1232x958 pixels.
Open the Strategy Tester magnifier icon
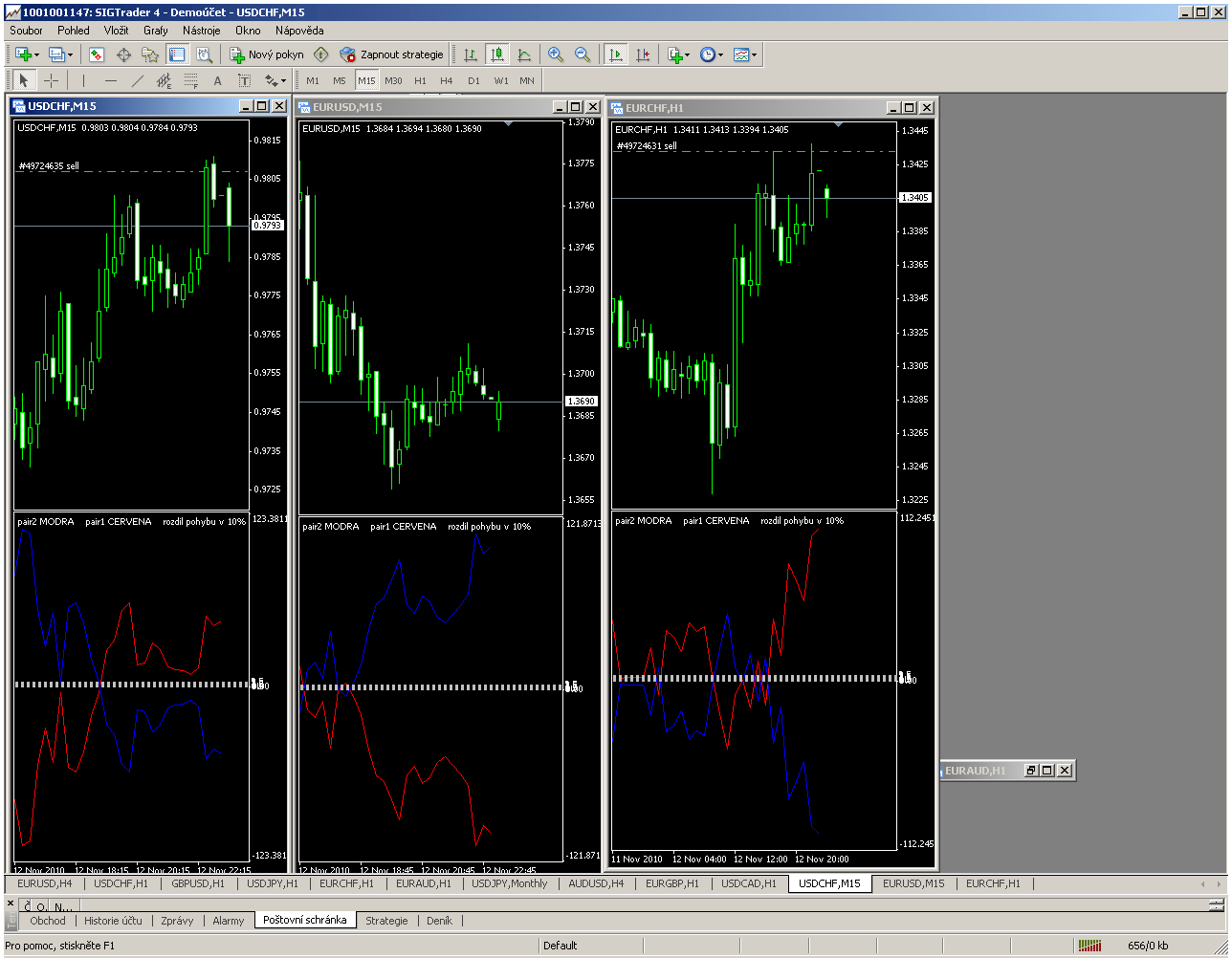(203, 54)
